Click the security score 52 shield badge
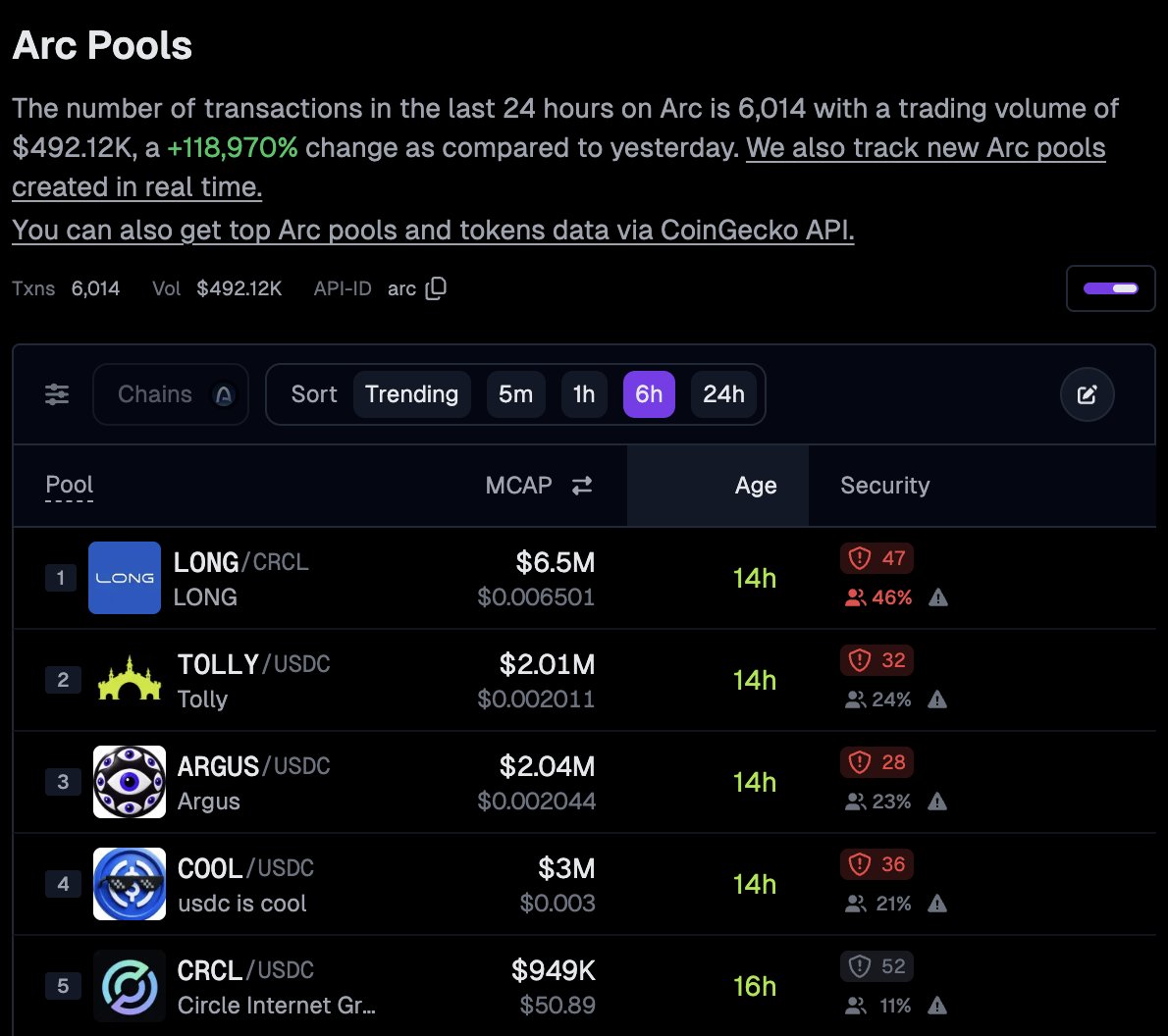Viewport: 1168px width, 1036px height. pos(876,966)
